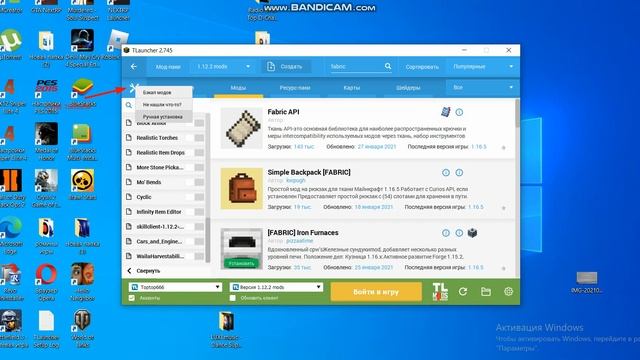The width and height of the screenshot is (640, 360).
Task: Click the main mod catalog scrollbar
Action: pyautogui.click(x=518, y=113)
